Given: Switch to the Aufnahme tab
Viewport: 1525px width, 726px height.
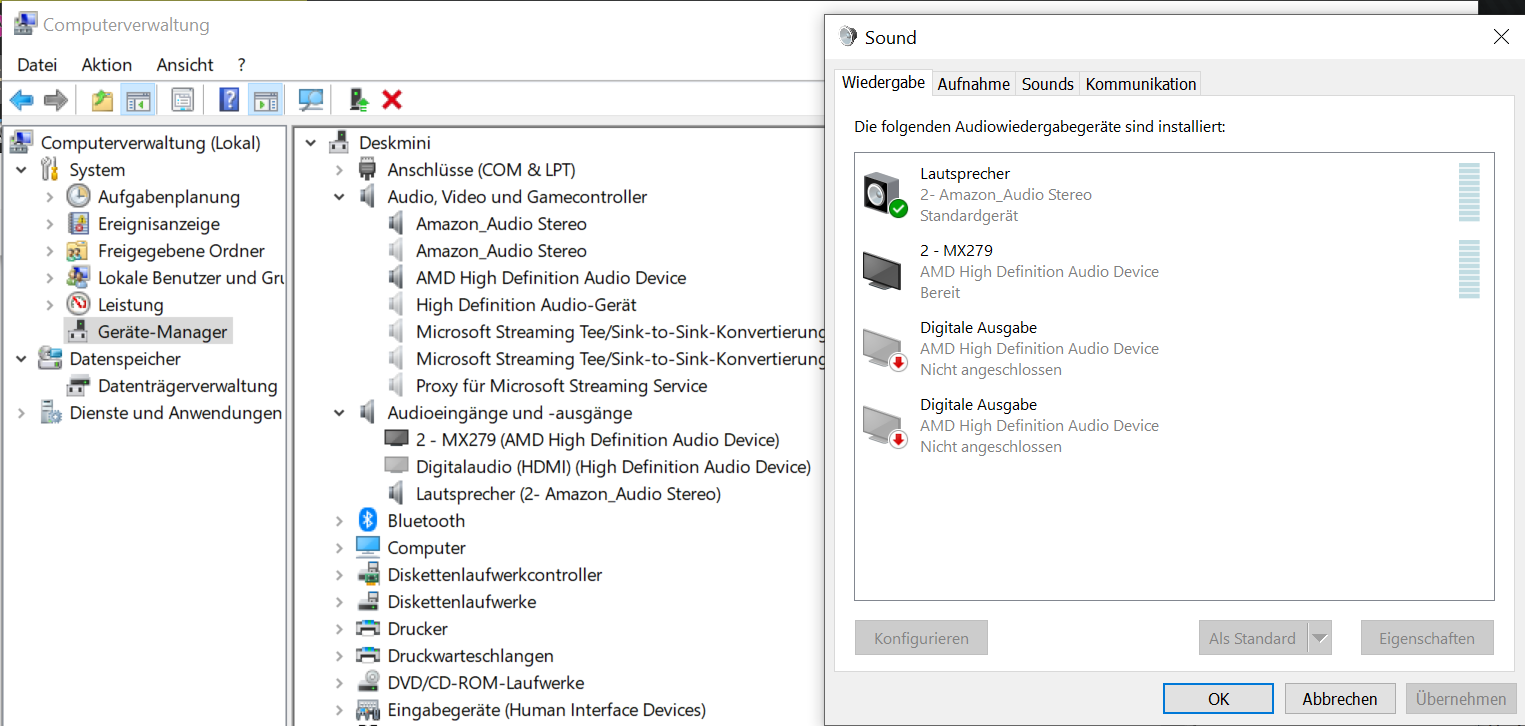Looking at the screenshot, I should pos(973,84).
